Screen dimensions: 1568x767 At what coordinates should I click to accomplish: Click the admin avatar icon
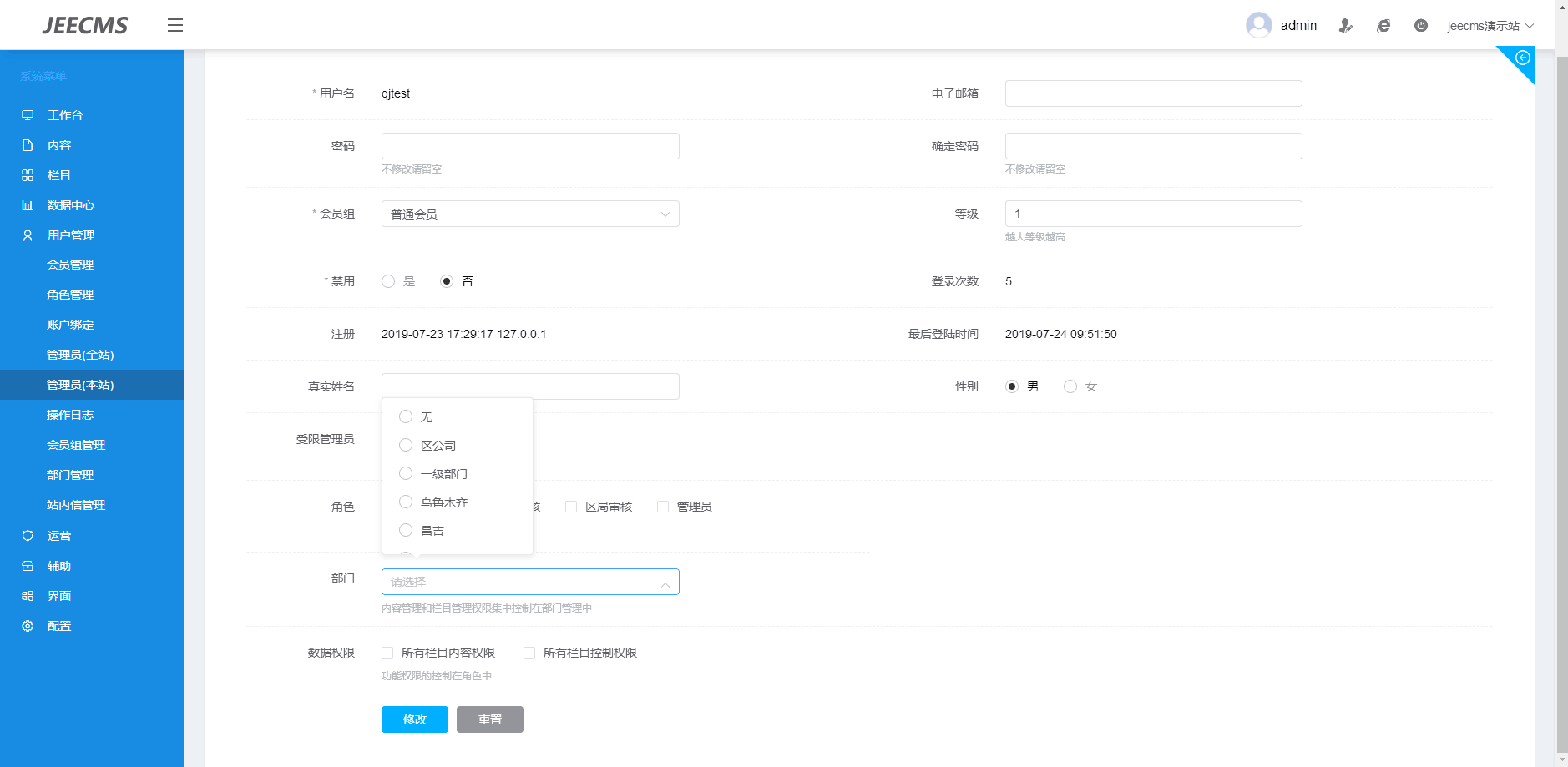tap(1258, 25)
